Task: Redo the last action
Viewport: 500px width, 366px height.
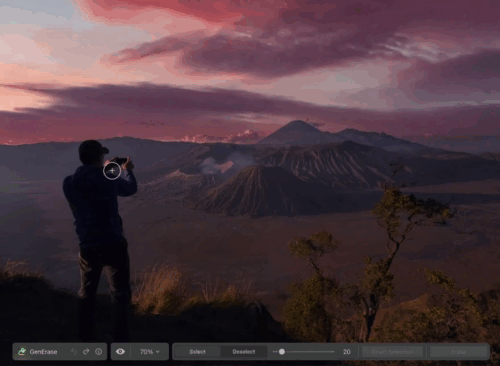Action: point(86,352)
